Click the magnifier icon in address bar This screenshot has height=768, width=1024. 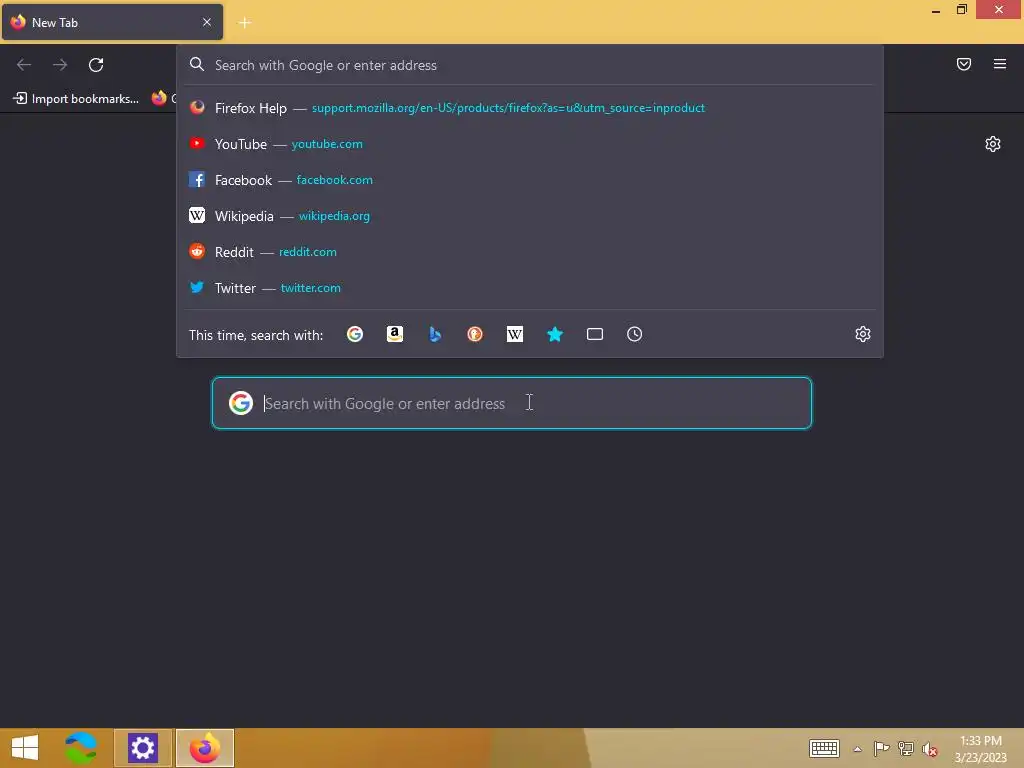pyautogui.click(x=197, y=65)
